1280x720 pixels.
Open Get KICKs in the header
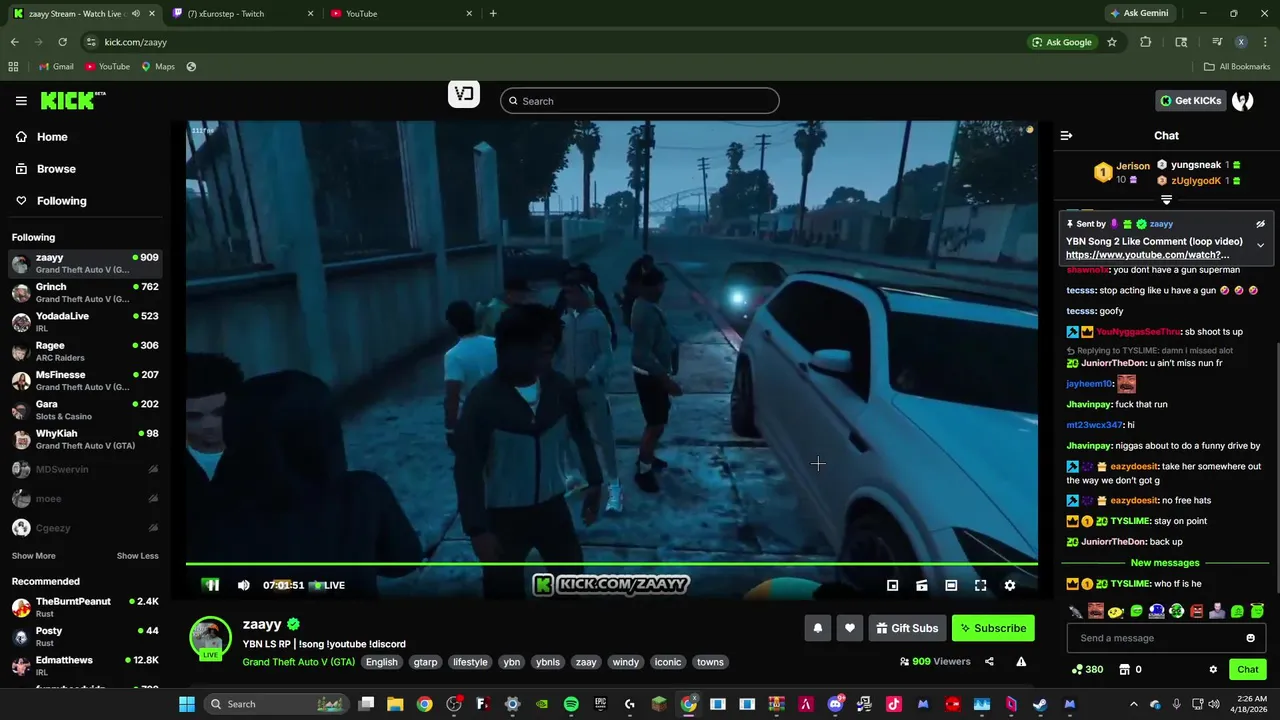(x=1190, y=101)
